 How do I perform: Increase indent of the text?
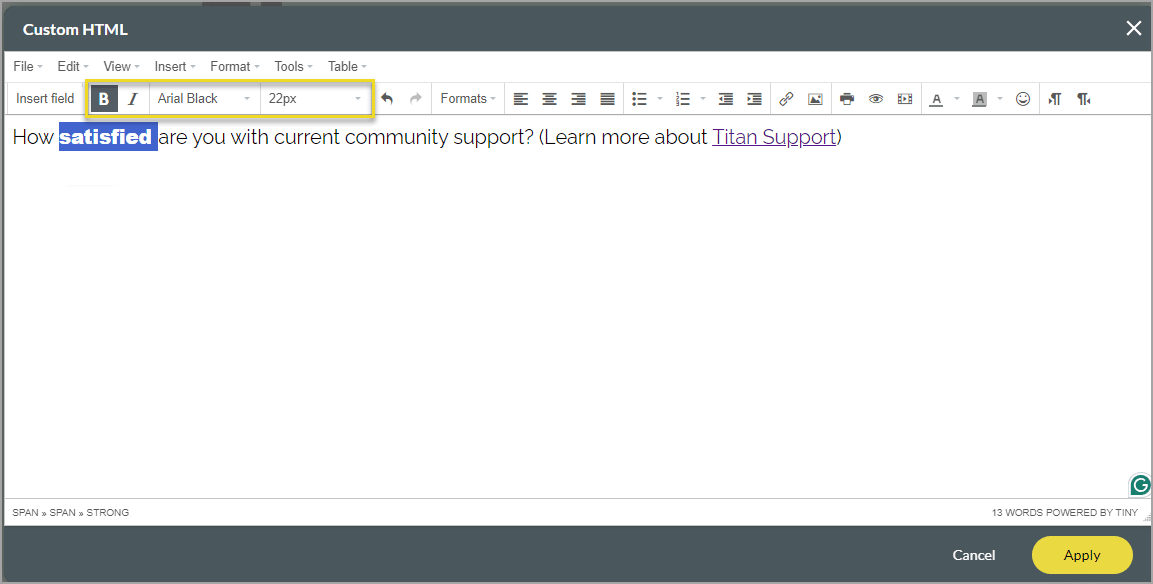click(754, 99)
